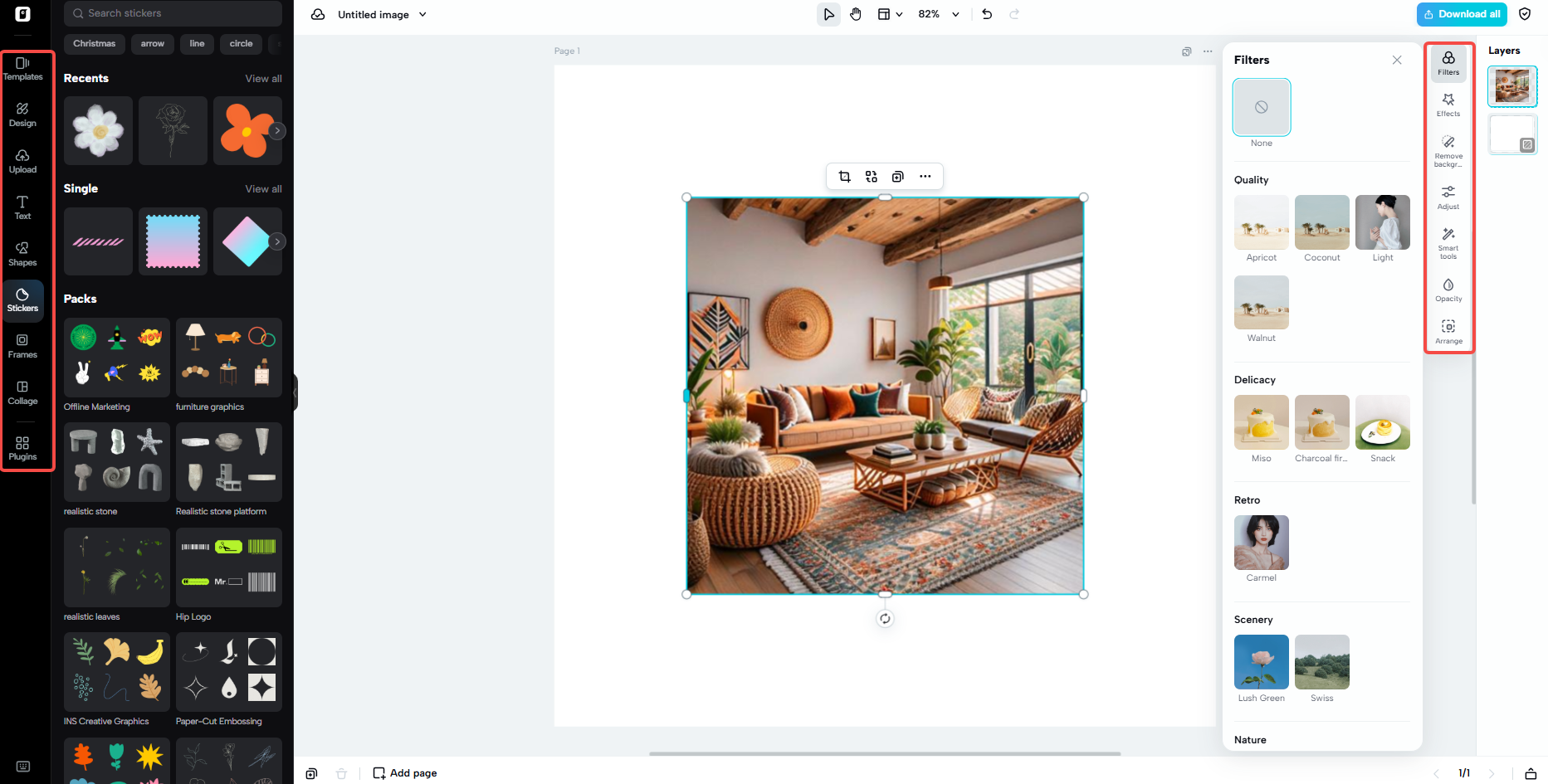The height and width of the screenshot is (784, 1548).
Task: Click the Filters tool in right toolbar
Action: coord(1448,63)
